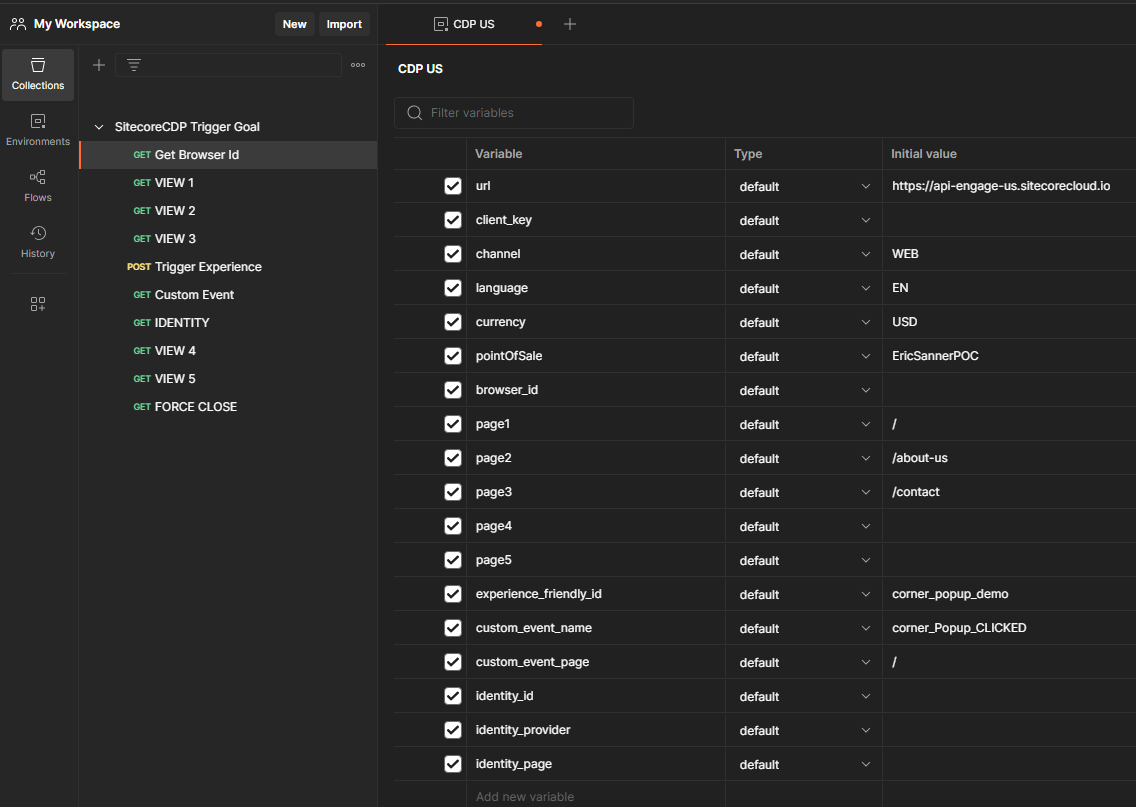Image resolution: width=1136 pixels, height=807 pixels.
Task: Toggle the identity_page variable checkbox
Action: (453, 764)
